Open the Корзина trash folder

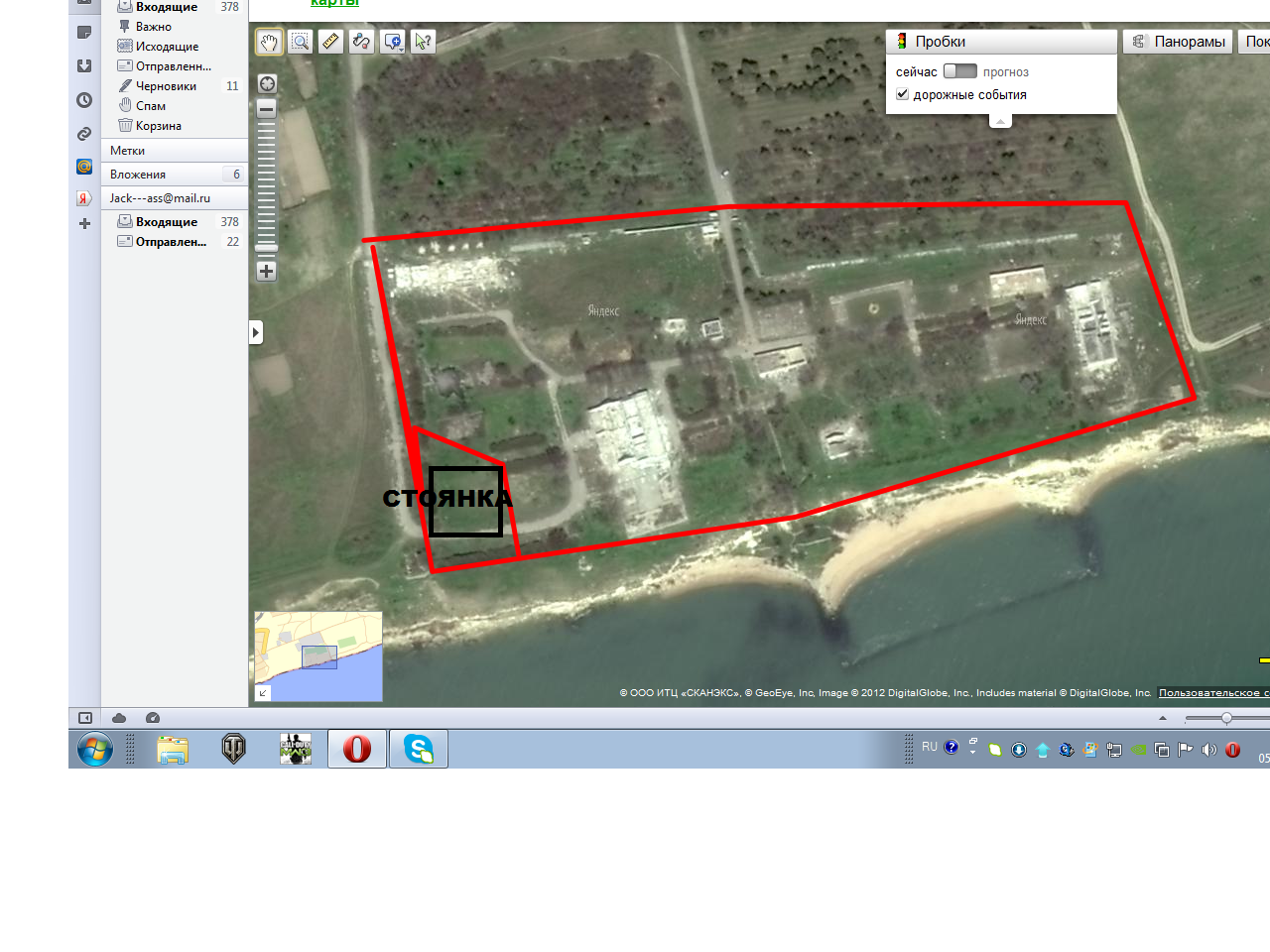click(158, 126)
